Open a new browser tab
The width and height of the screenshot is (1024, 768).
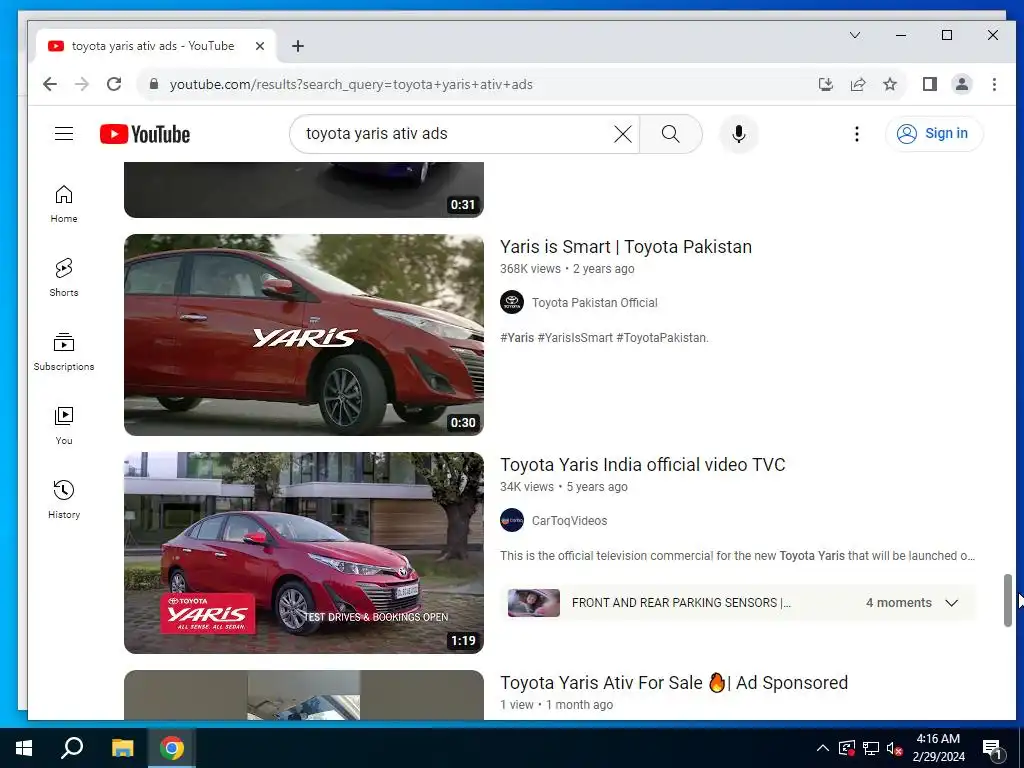click(298, 46)
